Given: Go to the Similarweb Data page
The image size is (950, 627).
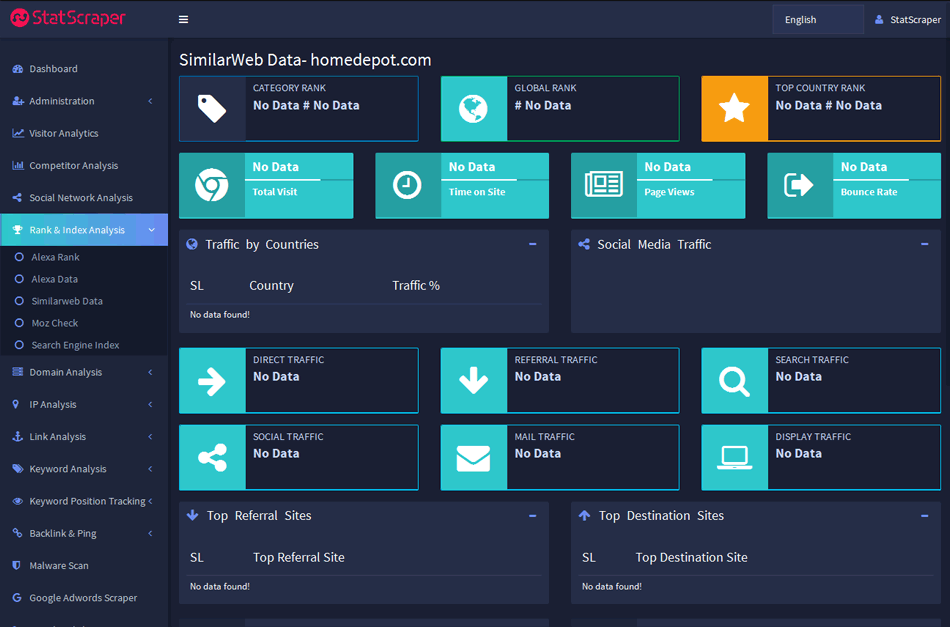Looking at the screenshot, I should click(x=67, y=301).
